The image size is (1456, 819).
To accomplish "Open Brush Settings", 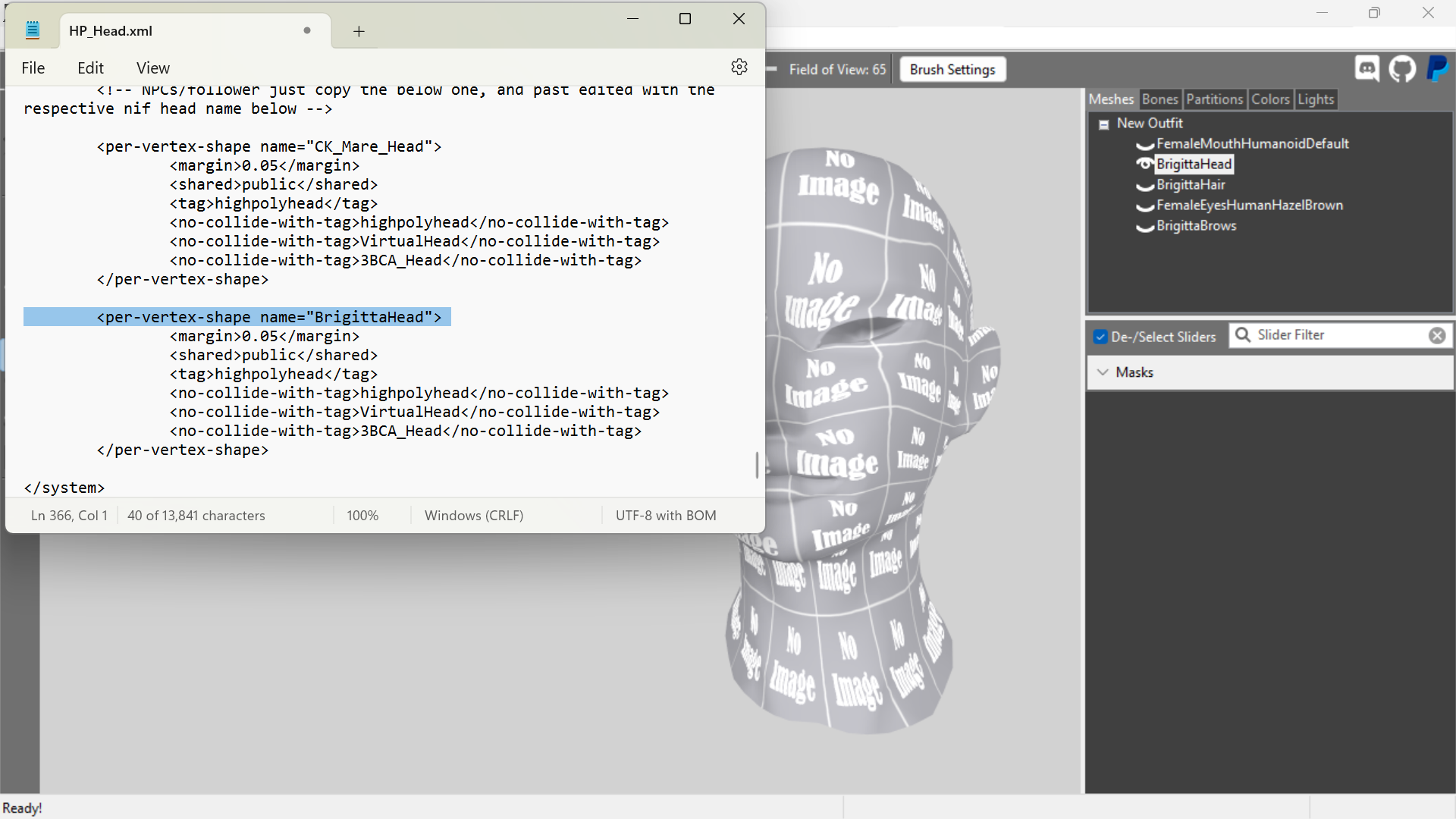I will [x=952, y=70].
